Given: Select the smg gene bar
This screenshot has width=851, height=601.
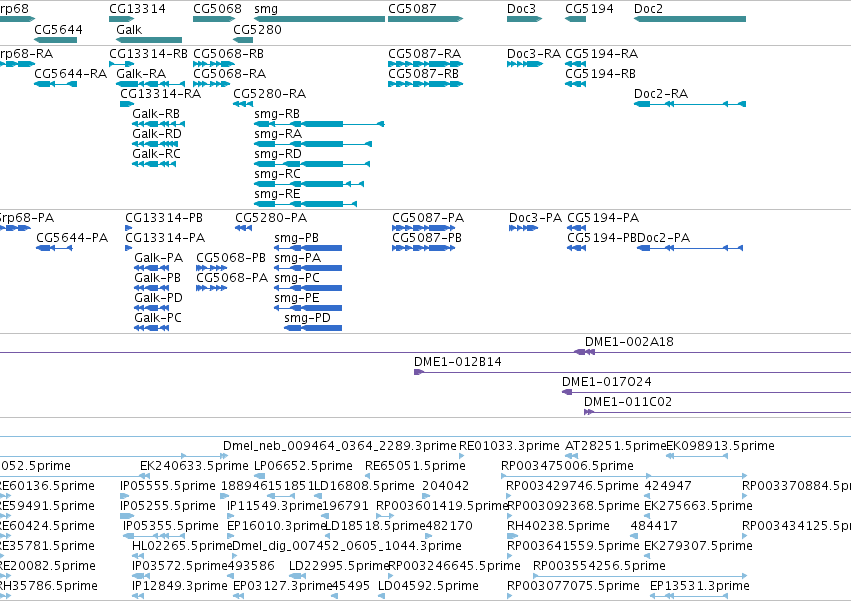Looking at the screenshot, I should pyautogui.click(x=319, y=19).
